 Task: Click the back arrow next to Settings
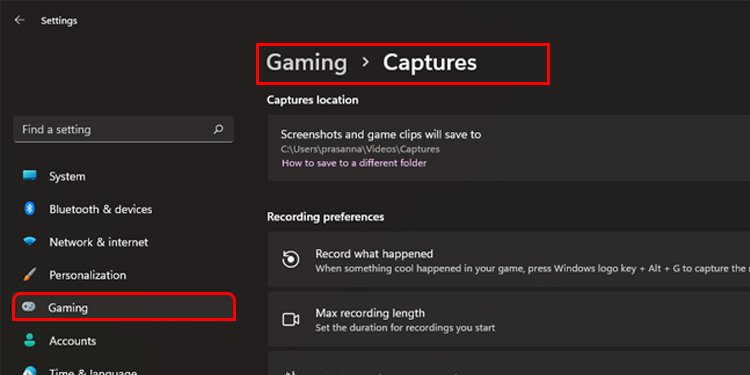19,20
